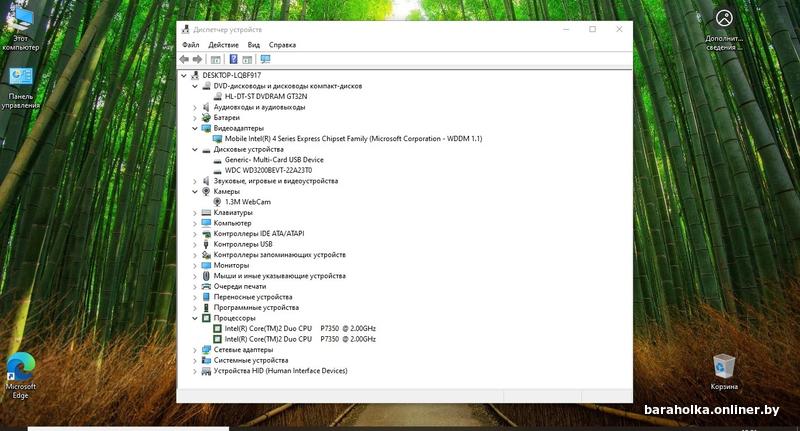The width and height of the screenshot is (800, 431).
Task: Click the Видеоадаптеры display adapter icon
Action: (x=206, y=128)
